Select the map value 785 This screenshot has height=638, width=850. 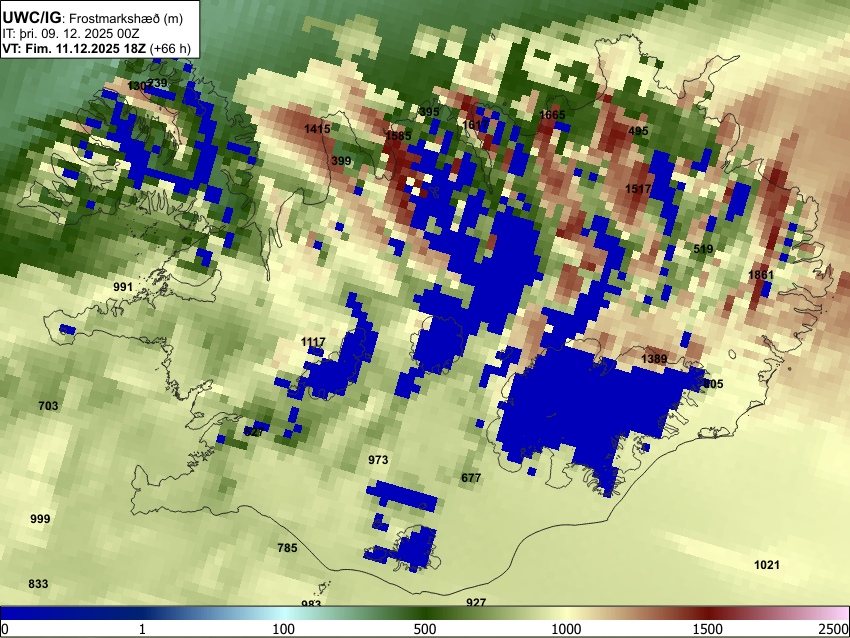[x=287, y=548]
